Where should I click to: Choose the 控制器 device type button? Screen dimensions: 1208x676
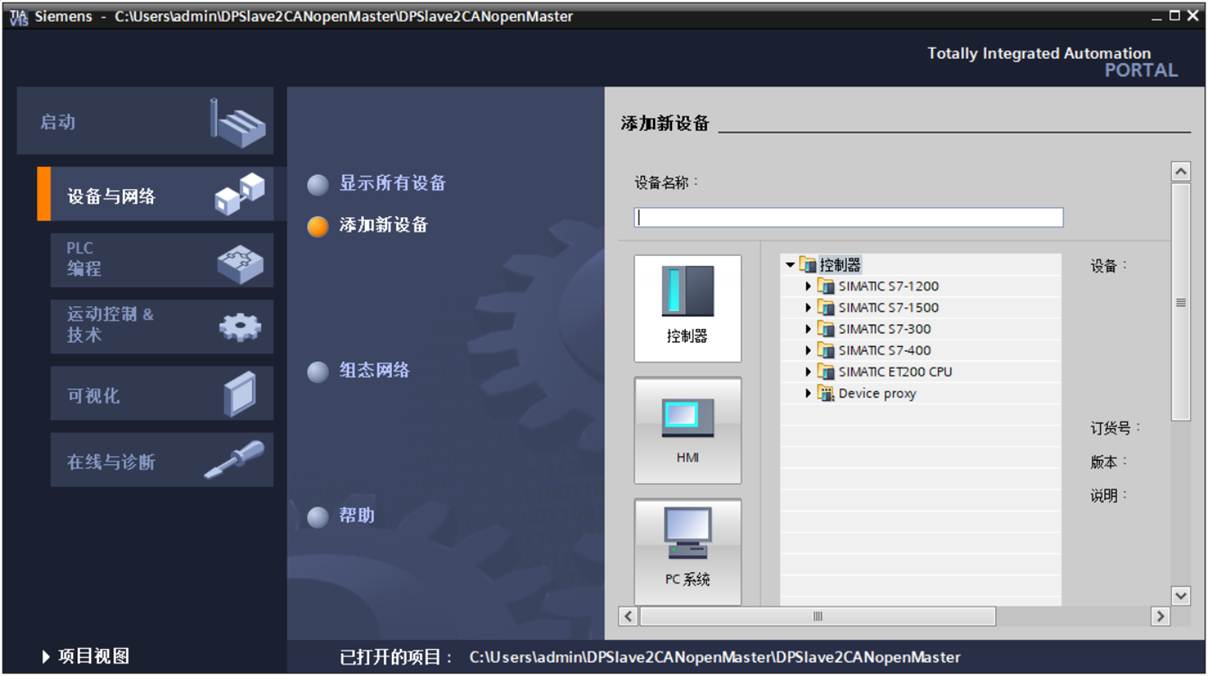[x=687, y=308]
